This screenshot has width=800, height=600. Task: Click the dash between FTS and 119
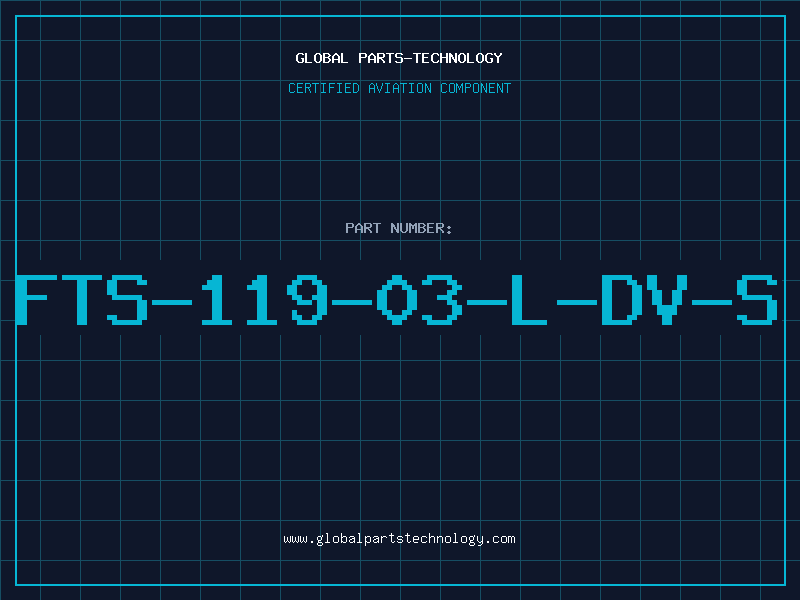coord(172,303)
